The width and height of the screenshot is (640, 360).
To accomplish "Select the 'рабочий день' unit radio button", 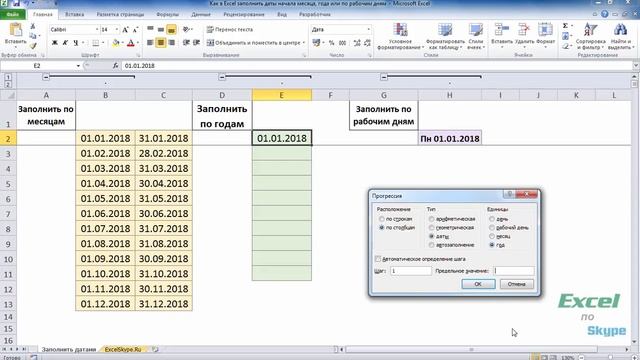I will click(492, 228).
